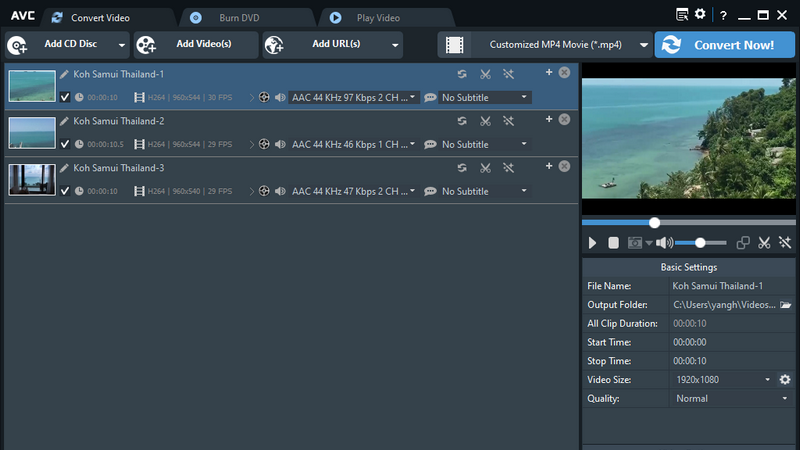
Task: Click the Convert Now! button
Action: [724, 45]
